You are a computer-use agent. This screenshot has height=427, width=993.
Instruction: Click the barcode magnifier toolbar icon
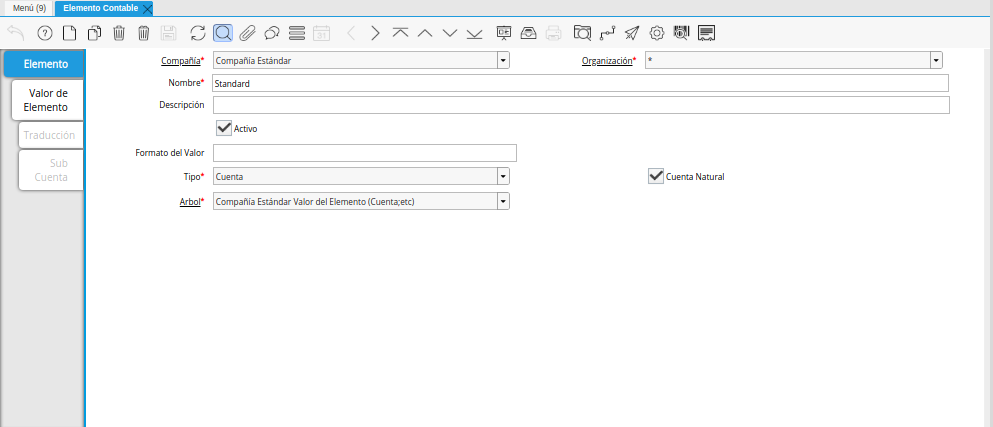(681, 33)
